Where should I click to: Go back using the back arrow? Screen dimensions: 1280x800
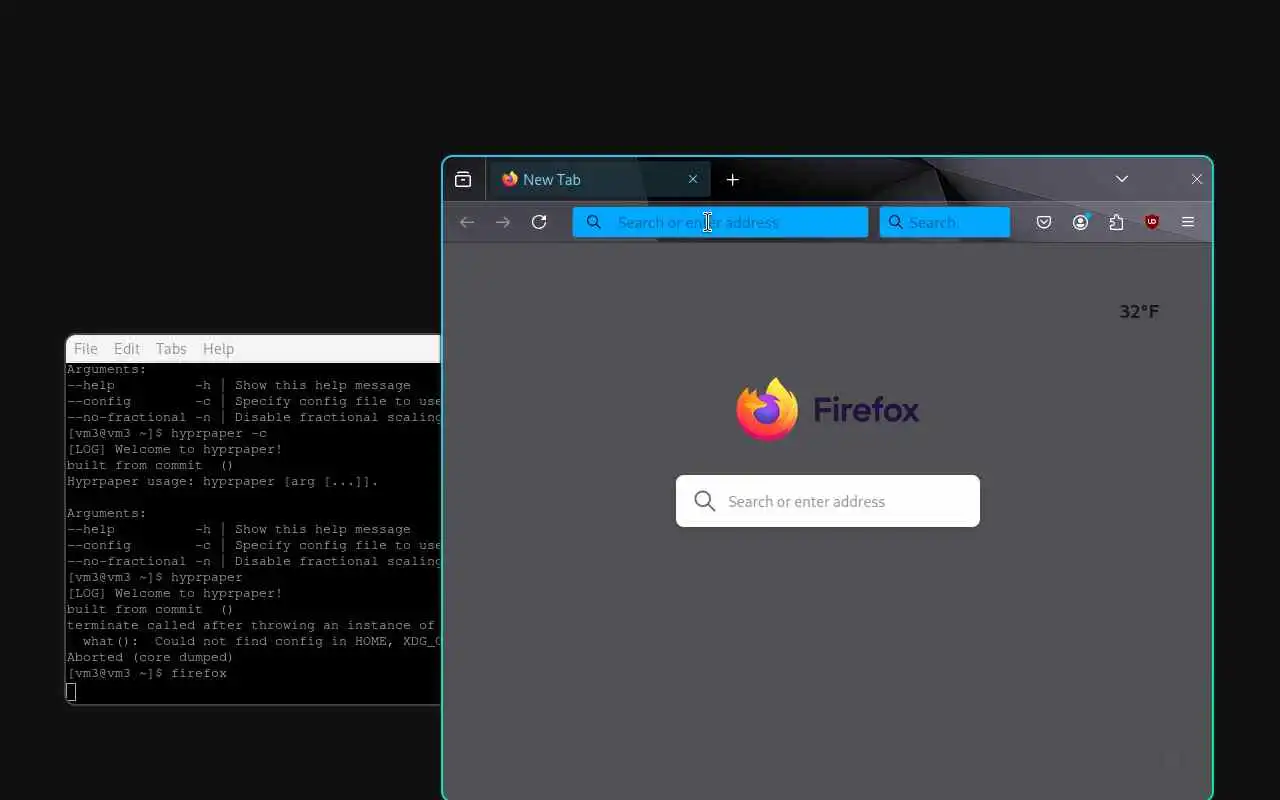click(467, 222)
